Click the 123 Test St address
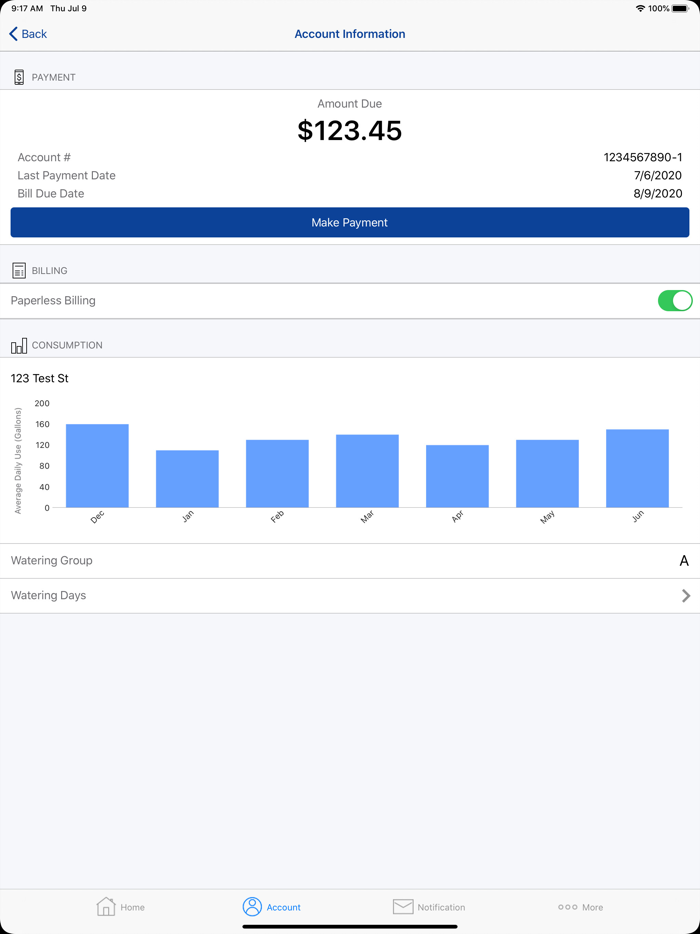The height and width of the screenshot is (934, 700). click(x=40, y=378)
